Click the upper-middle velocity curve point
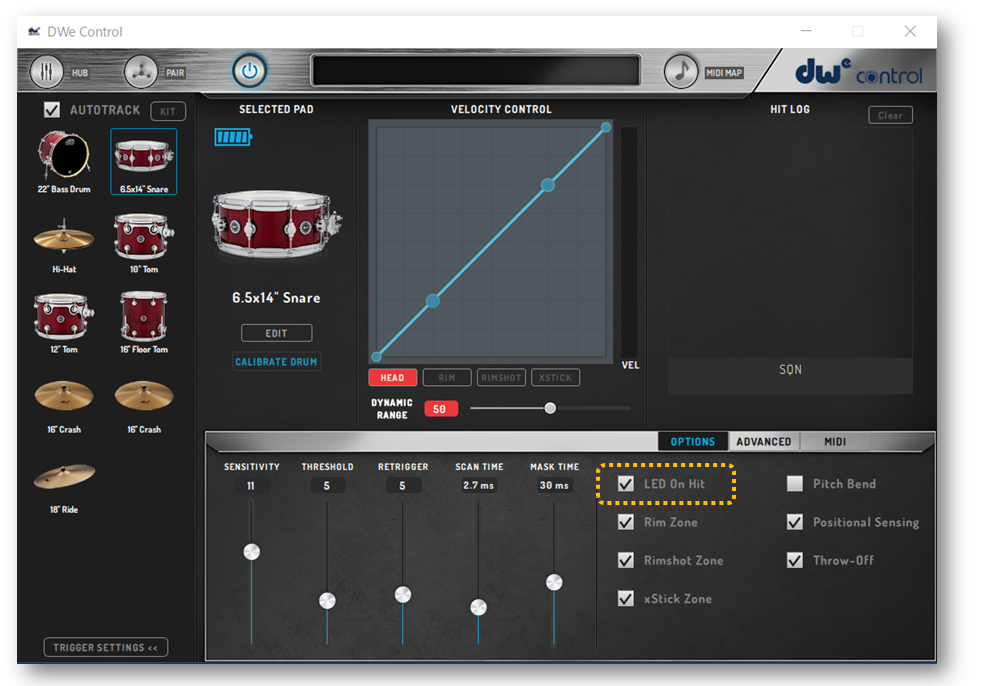998x686 pixels. (547, 185)
